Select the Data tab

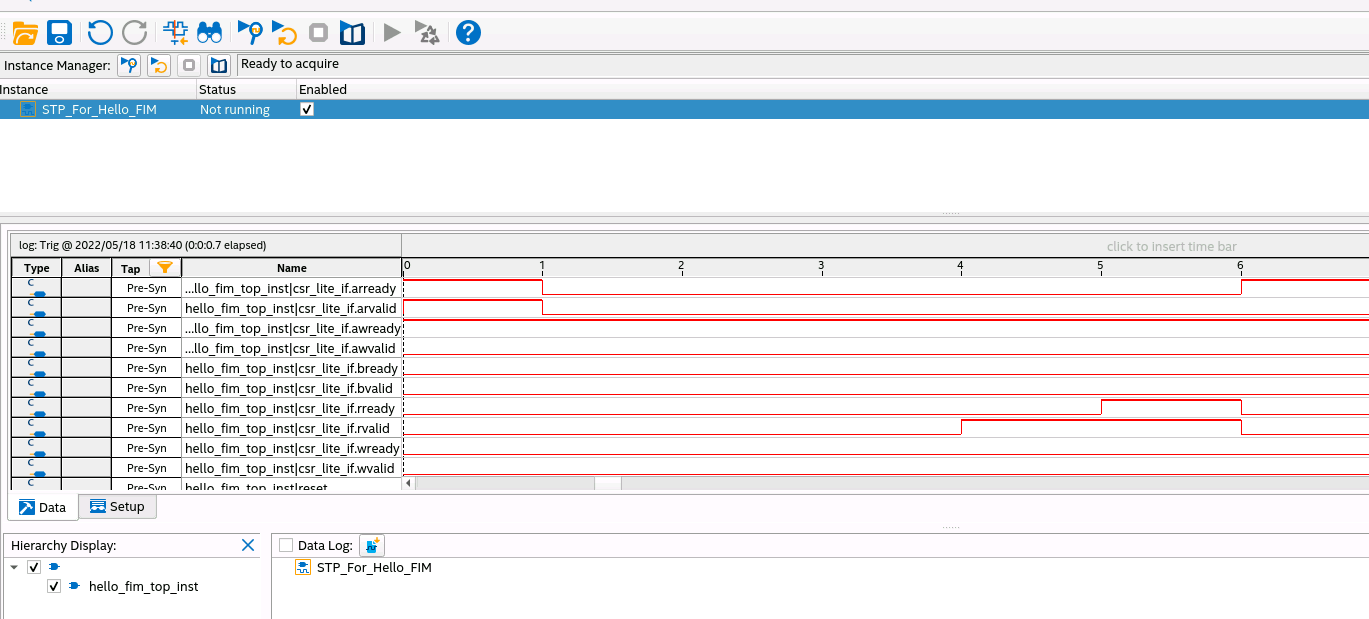(x=43, y=508)
